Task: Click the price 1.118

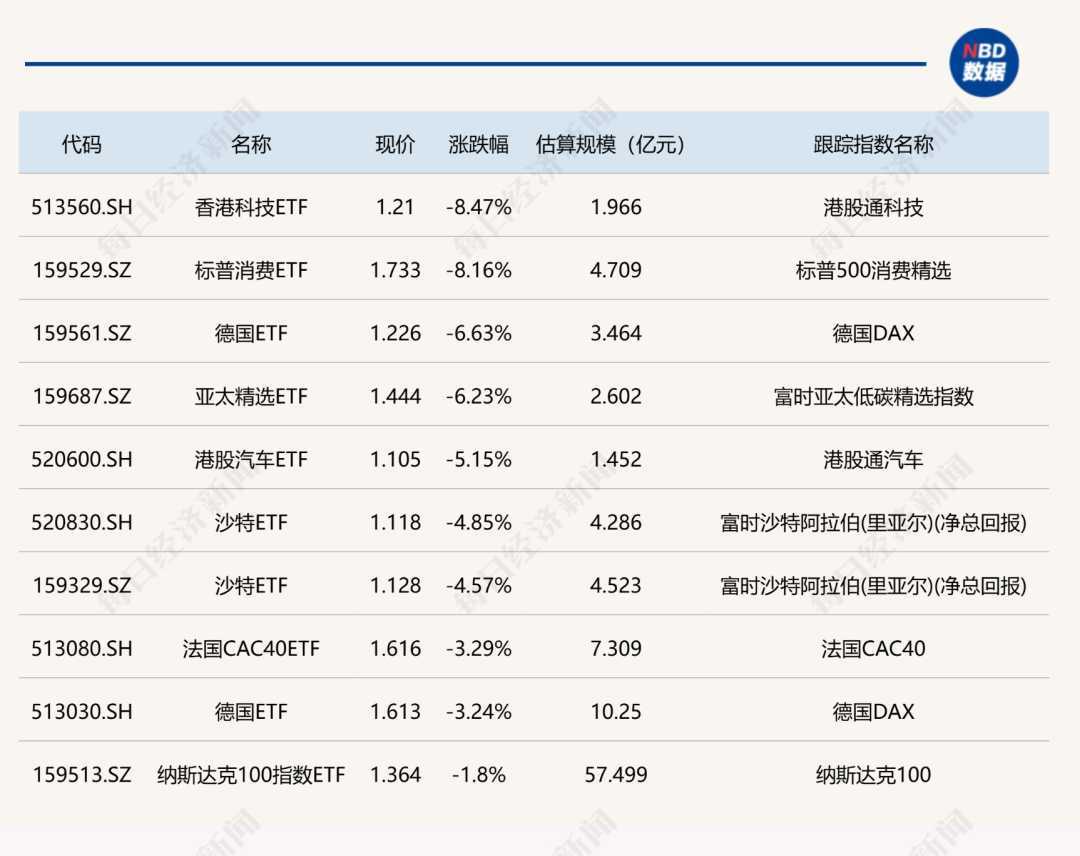Action: pos(395,523)
